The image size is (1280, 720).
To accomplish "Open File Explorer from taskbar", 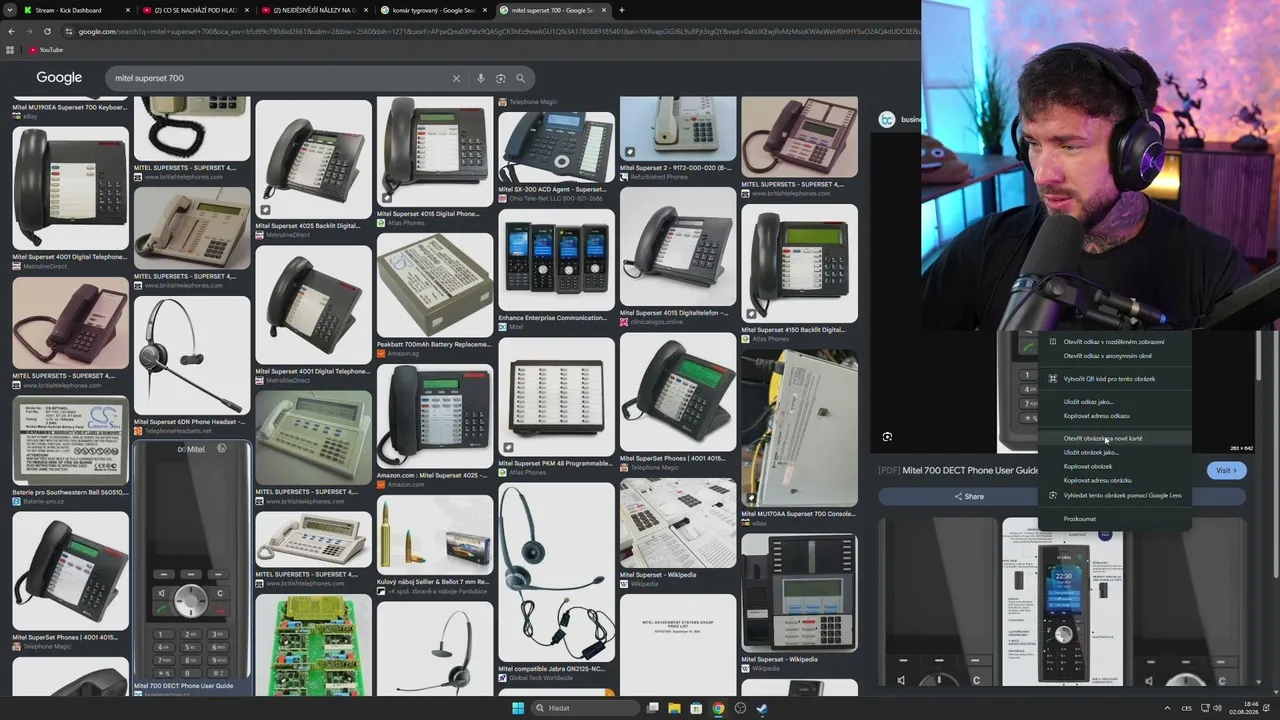I will coord(674,708).
